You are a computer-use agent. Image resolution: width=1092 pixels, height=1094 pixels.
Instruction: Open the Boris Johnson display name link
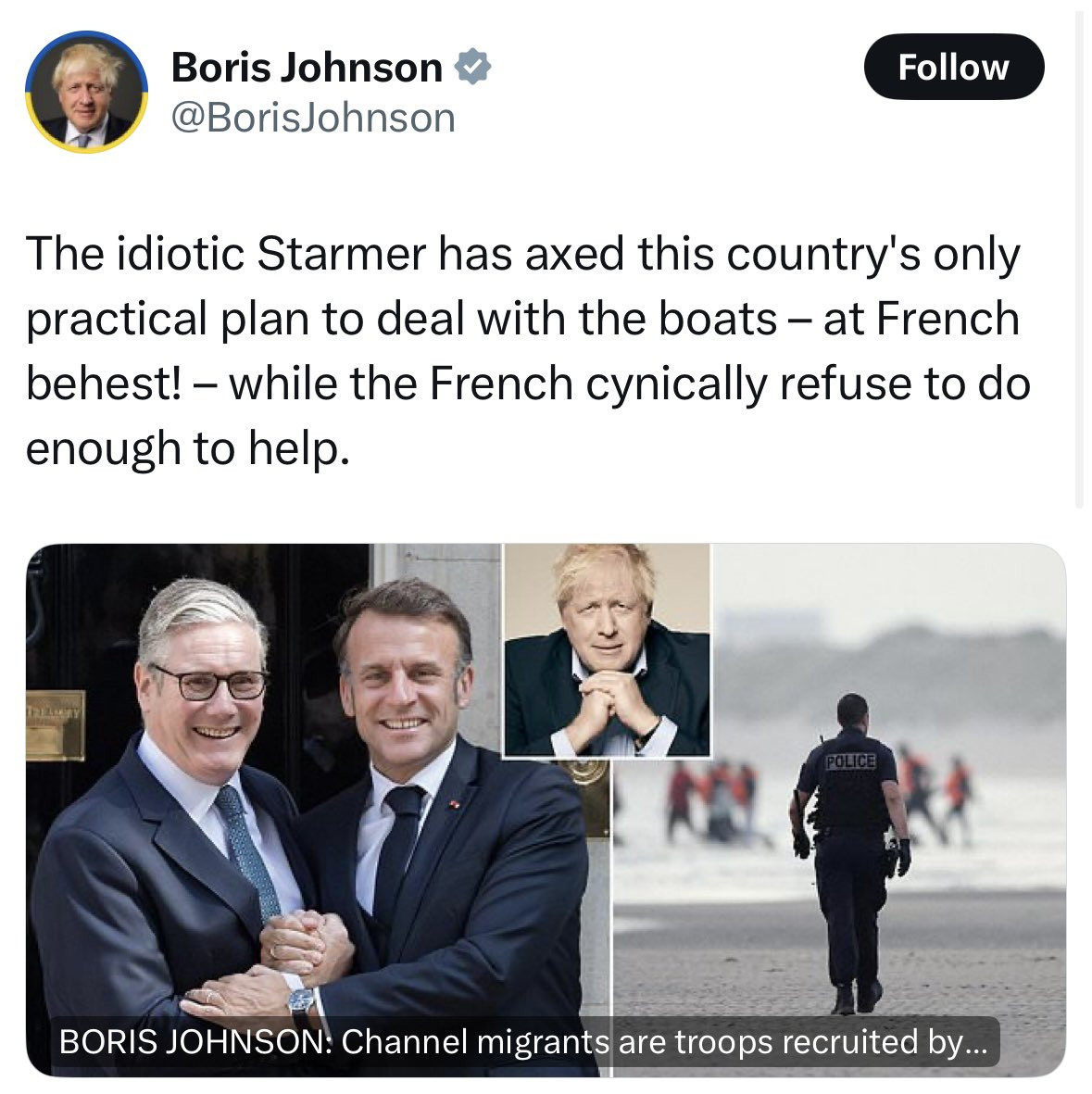coord(307,67)
